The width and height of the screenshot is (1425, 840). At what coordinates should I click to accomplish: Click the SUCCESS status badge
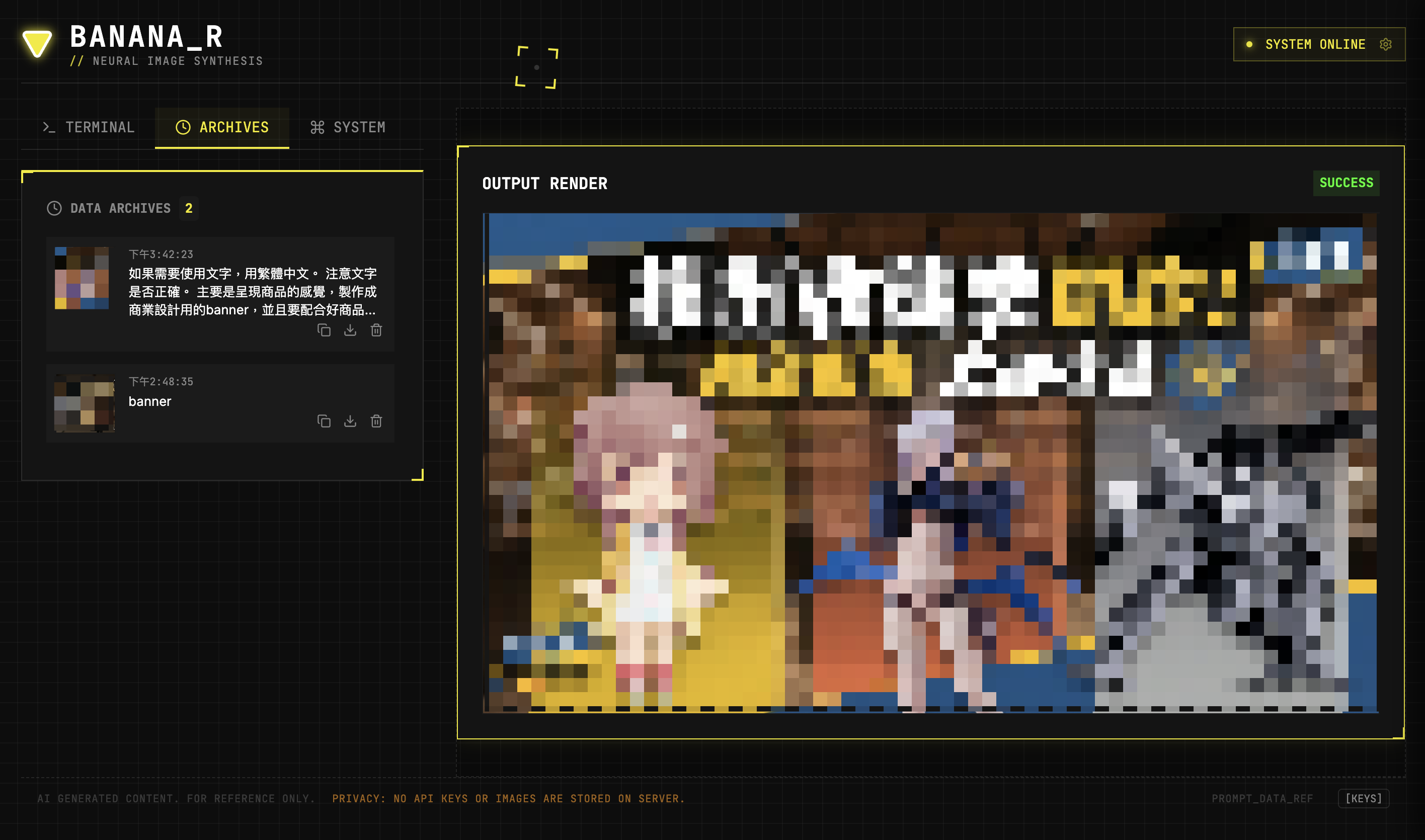click(x=1347, y=183)
